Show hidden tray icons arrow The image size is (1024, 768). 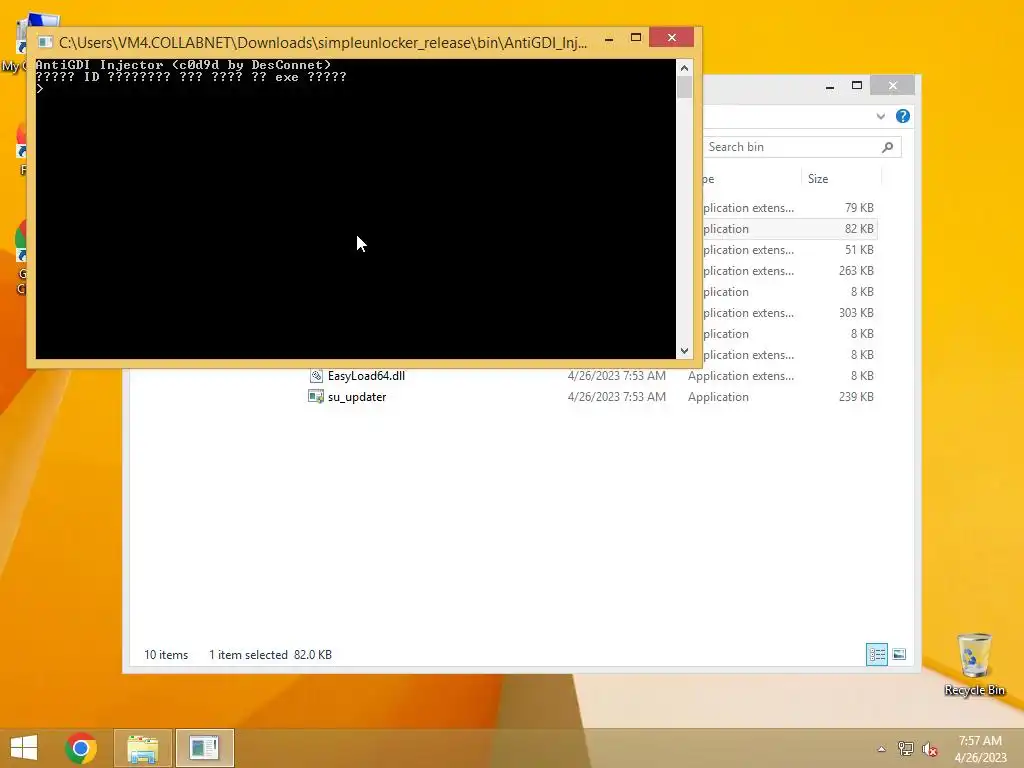tap(882, 749)
